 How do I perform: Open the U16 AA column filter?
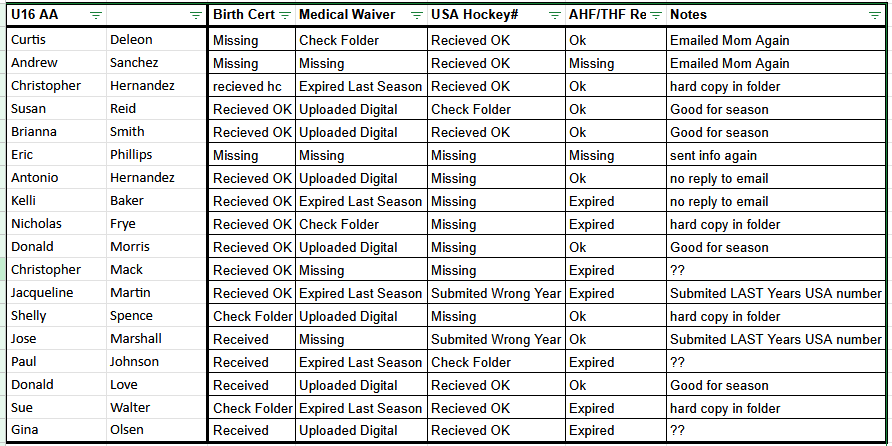[x=95, y=15]
